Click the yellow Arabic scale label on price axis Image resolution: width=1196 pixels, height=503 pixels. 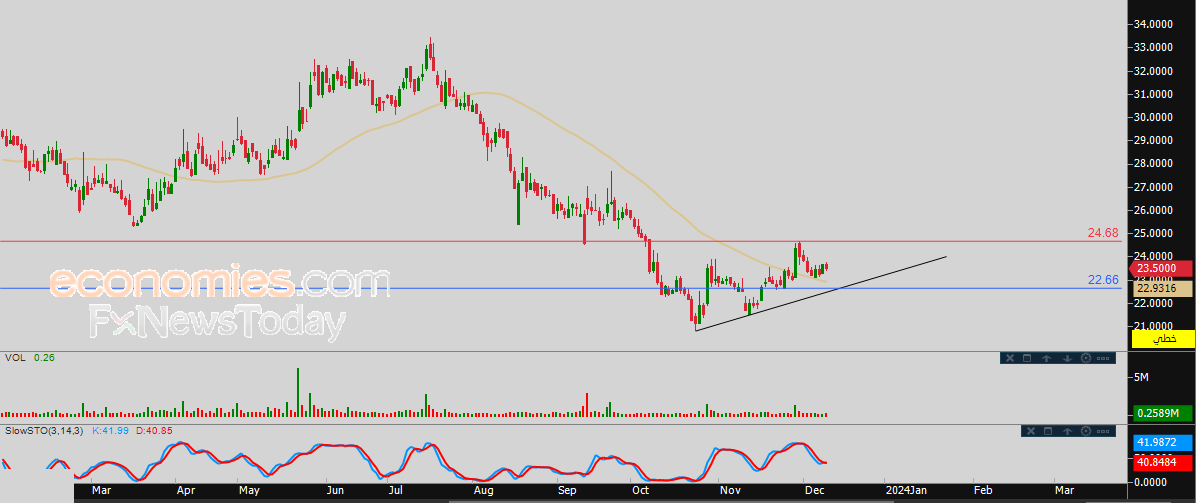click(x=1163, y=339)
